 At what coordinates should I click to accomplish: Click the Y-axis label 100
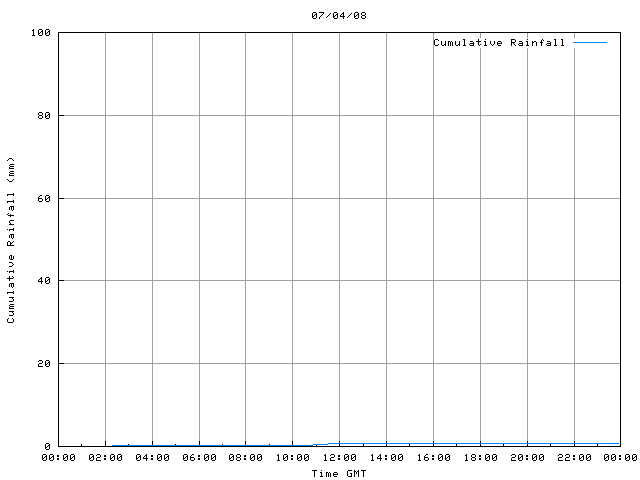41,33
